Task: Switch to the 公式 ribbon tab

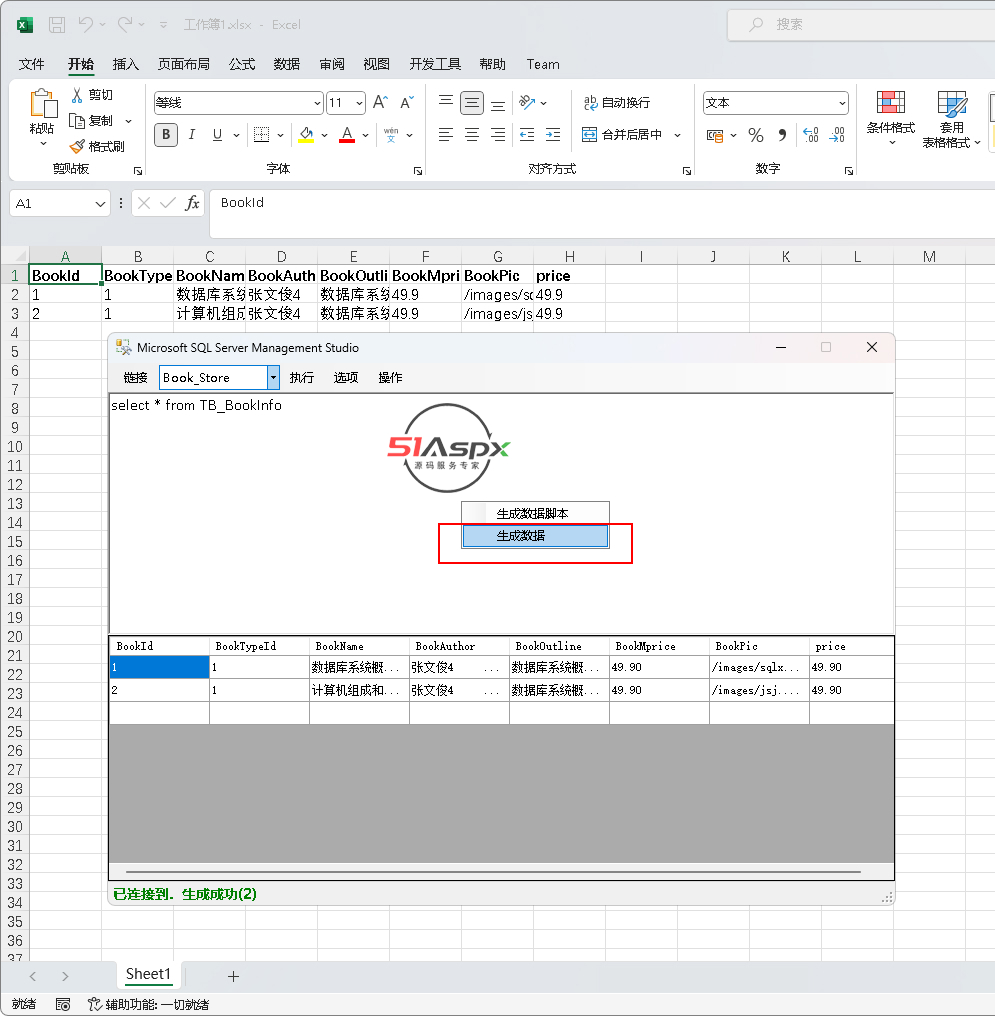Action: coord(242,64)
